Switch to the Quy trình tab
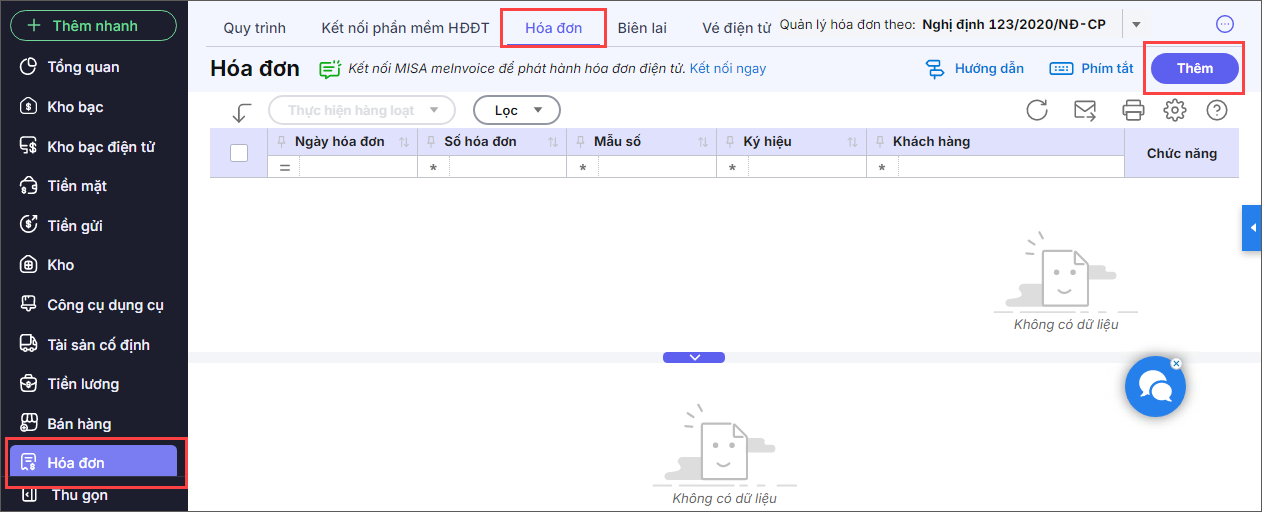1262x512 pixels. [x=254, y=28]
